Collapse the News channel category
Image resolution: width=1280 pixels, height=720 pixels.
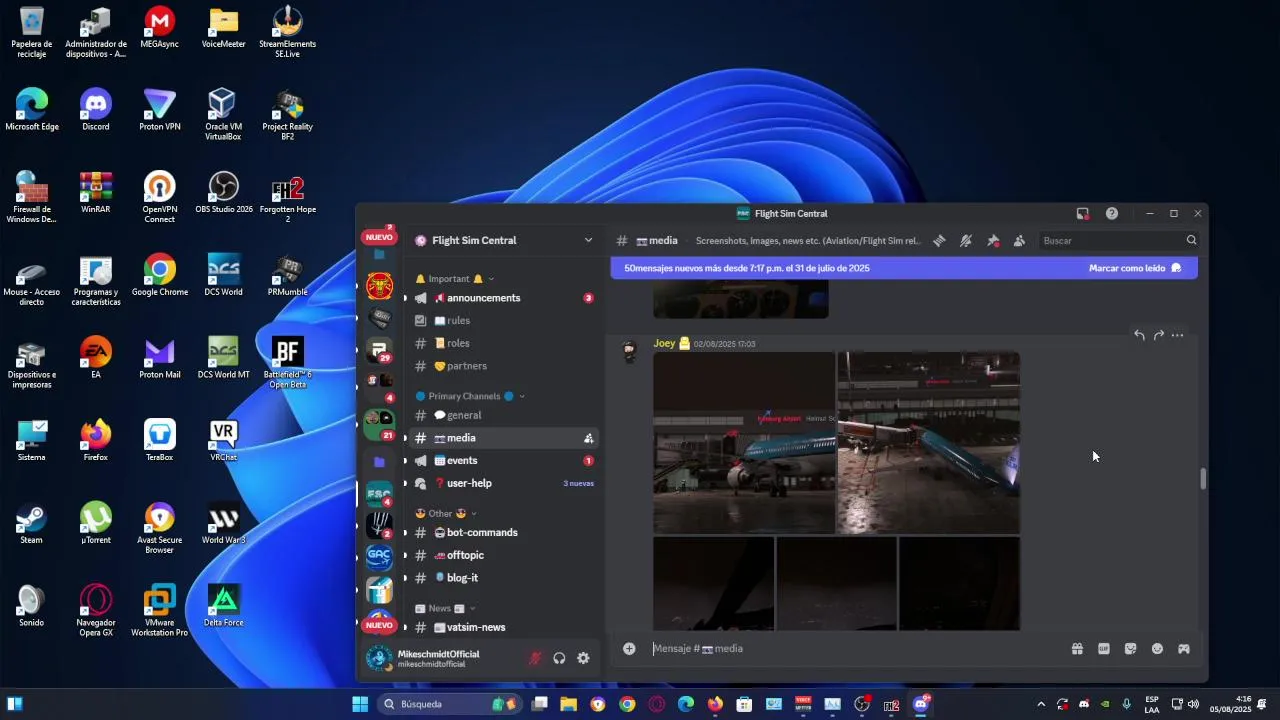point(446,608)
